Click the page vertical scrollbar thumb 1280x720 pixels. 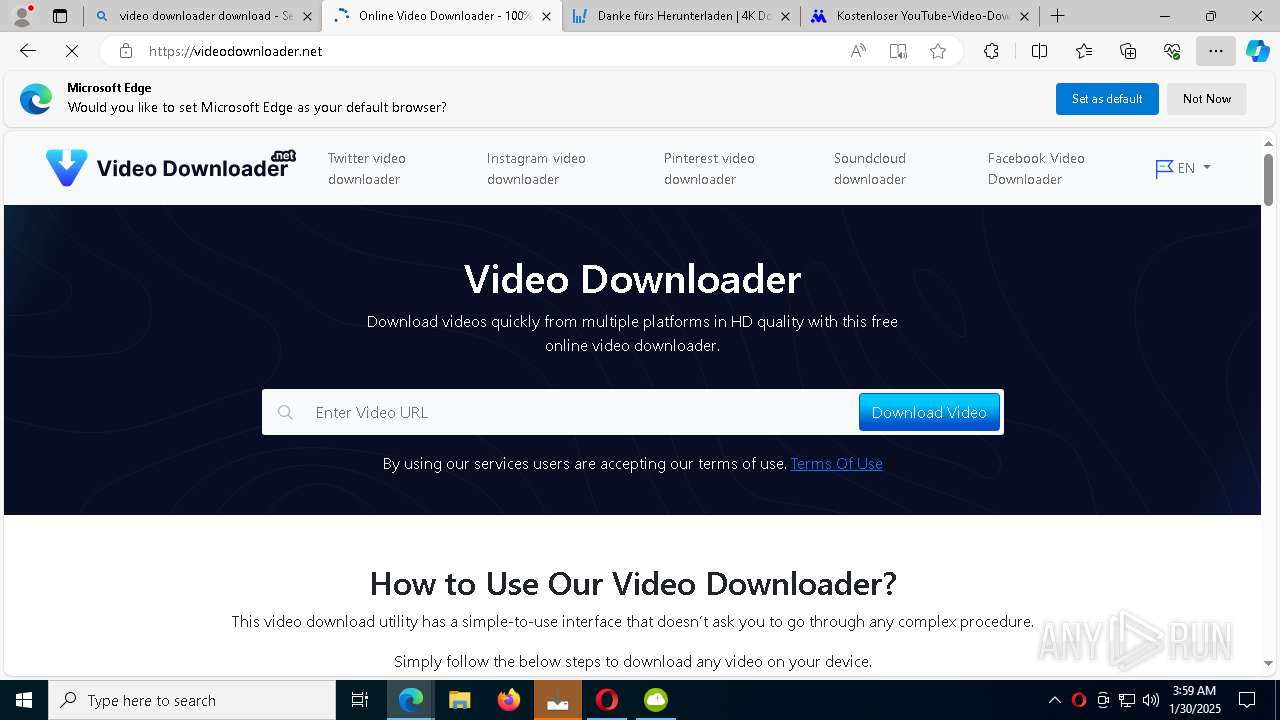[1268, 180]
